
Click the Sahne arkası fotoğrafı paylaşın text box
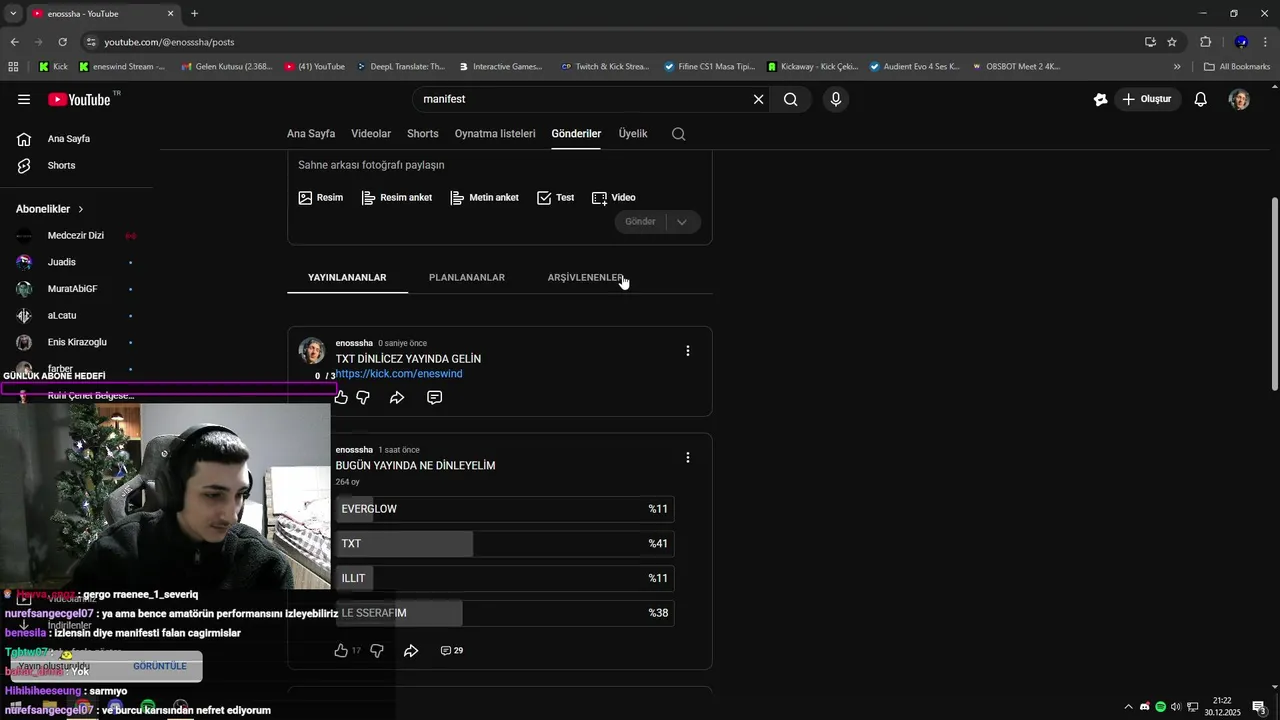point(499,165)
